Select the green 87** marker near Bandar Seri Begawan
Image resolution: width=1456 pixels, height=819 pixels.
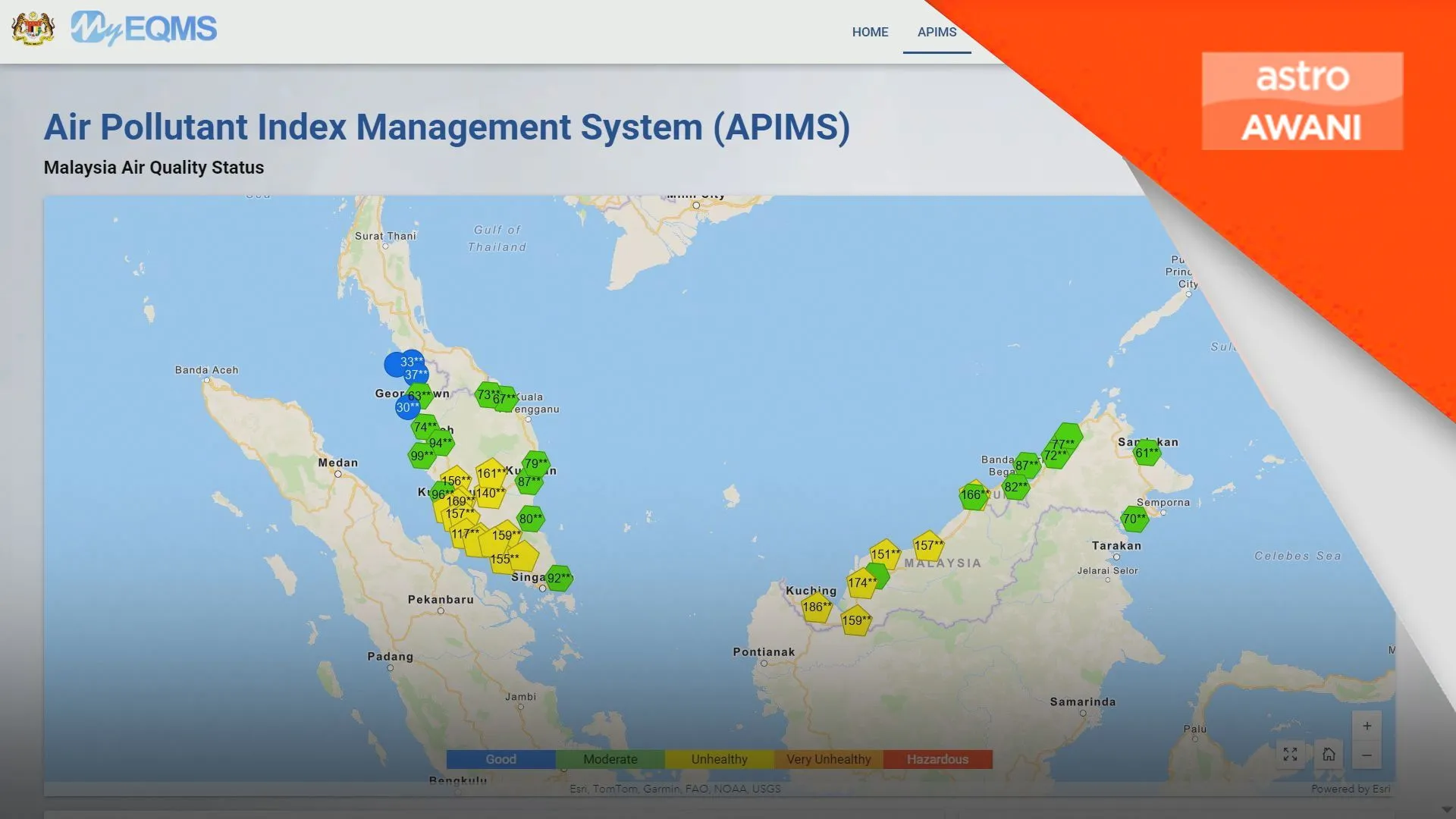click(1028, 465)
